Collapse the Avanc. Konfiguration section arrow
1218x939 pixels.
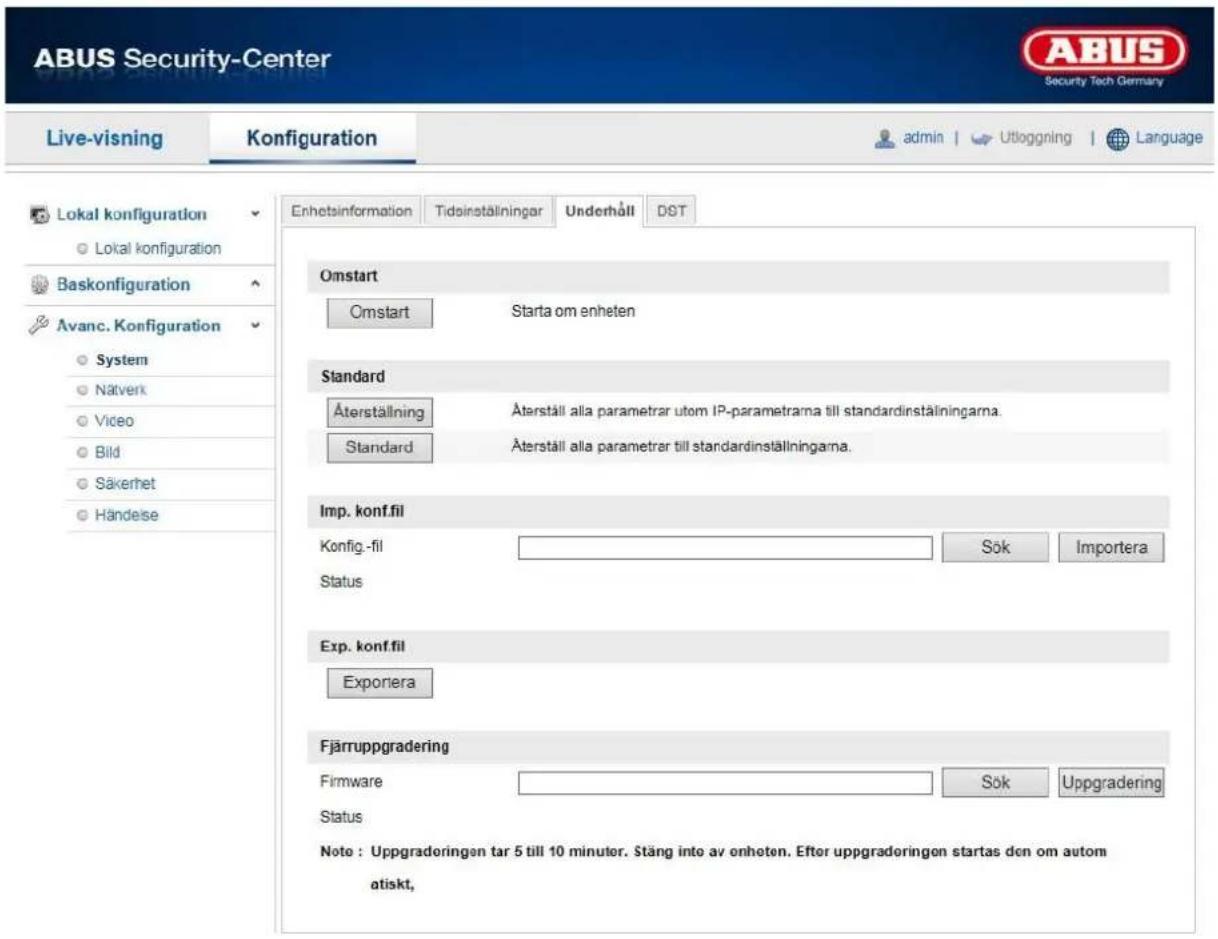(256, 326)
